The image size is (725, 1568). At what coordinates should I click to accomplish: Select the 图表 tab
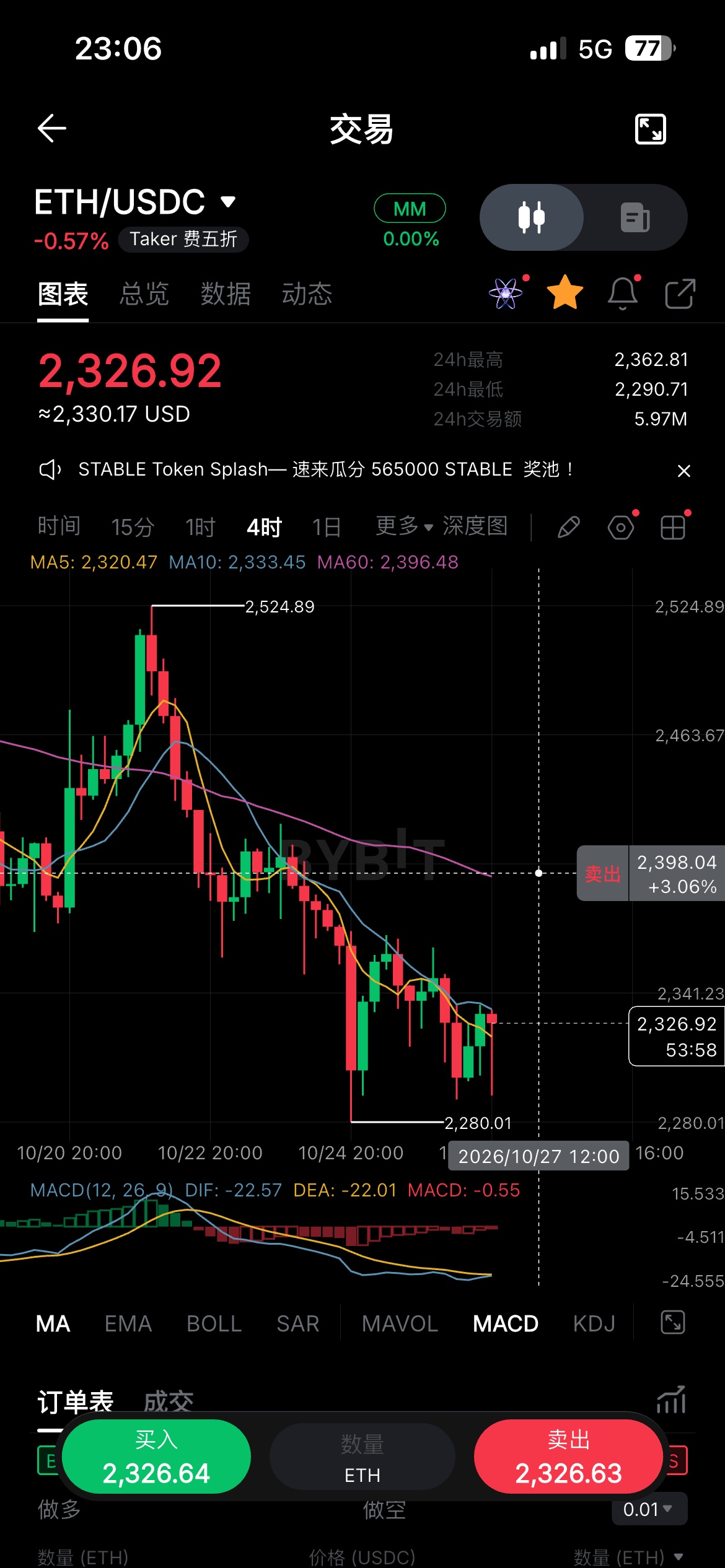coord(63,294)
